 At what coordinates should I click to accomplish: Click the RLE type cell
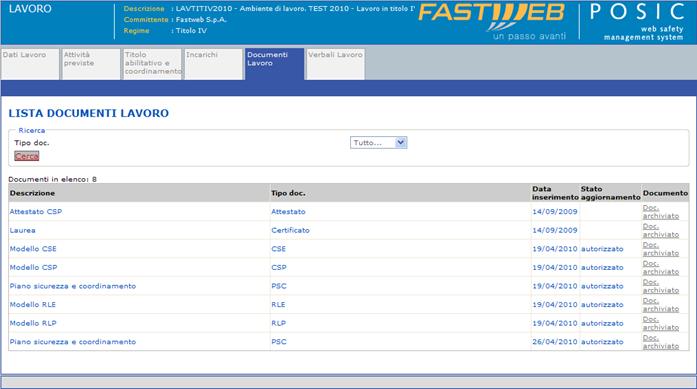click(278, 305)
